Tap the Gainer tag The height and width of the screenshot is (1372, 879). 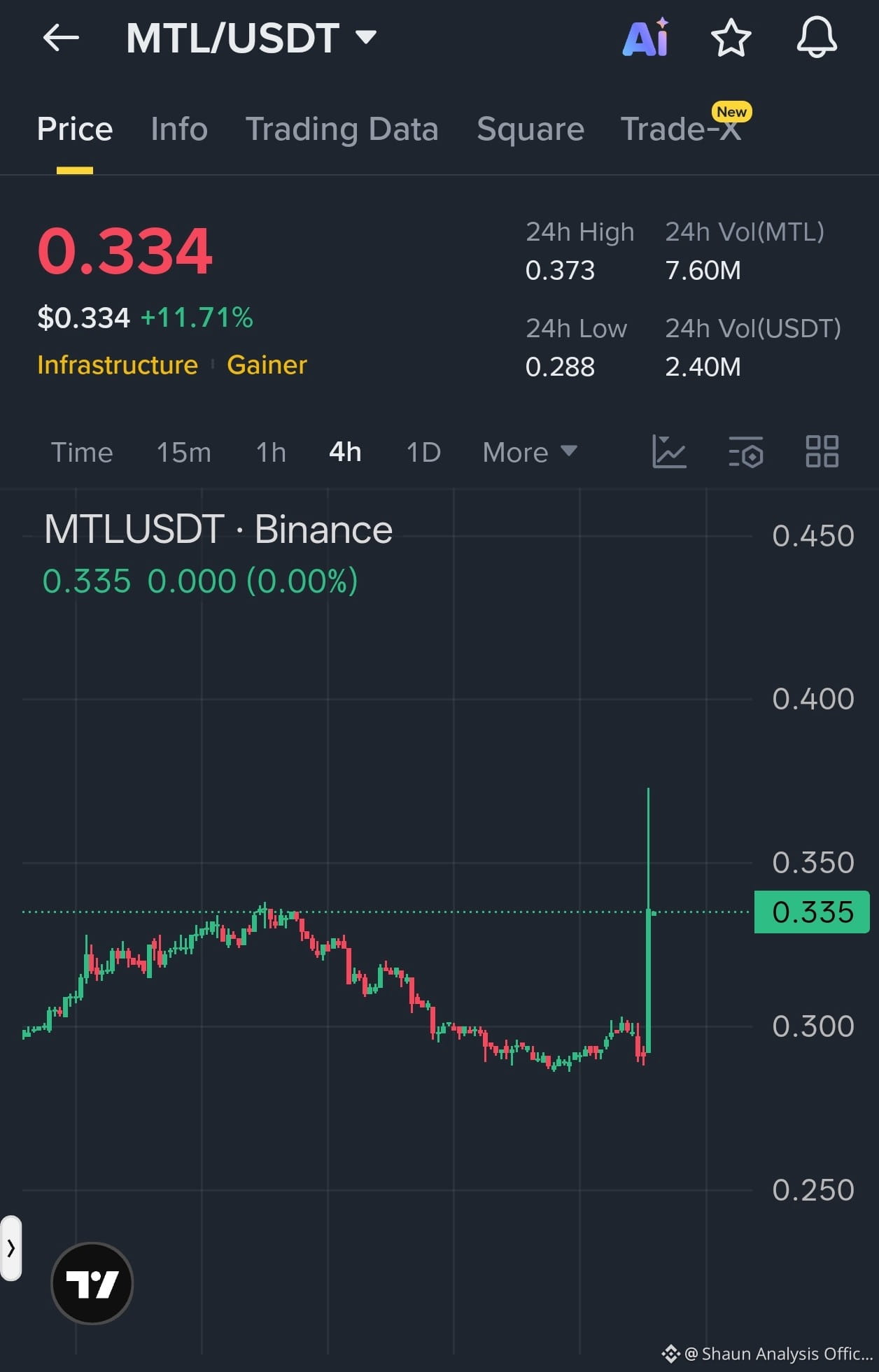click(x=267, y=365)
